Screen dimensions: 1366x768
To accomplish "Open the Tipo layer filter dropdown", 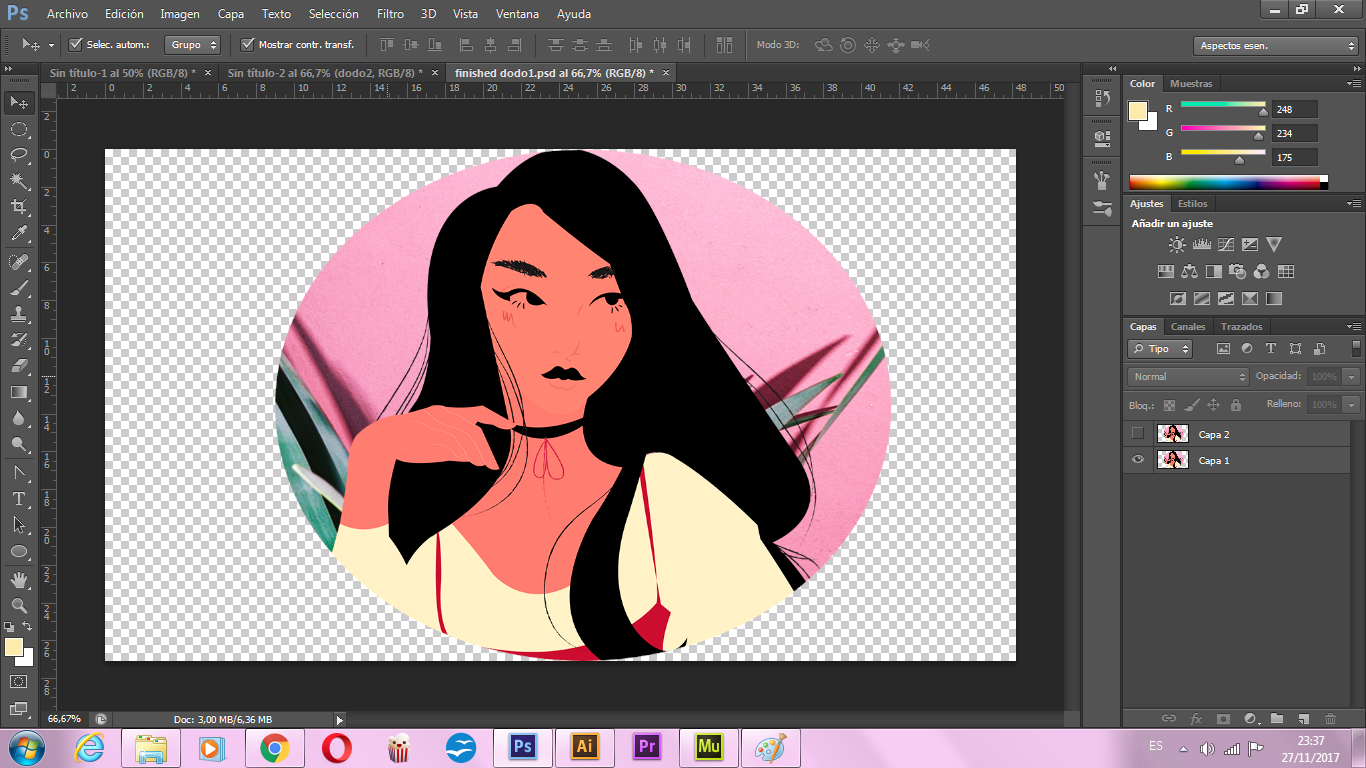I will coord(1160,349).
